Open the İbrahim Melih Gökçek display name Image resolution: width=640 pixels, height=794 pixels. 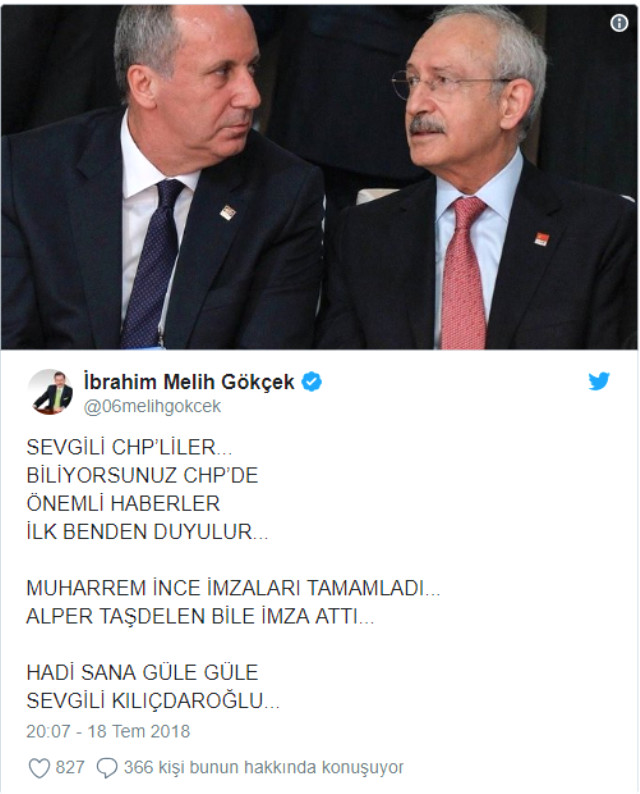(x=189, y=382)
